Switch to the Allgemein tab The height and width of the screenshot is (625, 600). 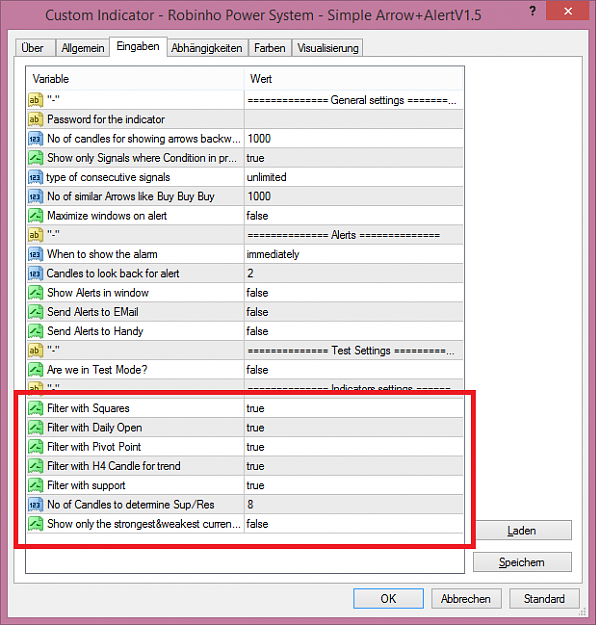83,48
